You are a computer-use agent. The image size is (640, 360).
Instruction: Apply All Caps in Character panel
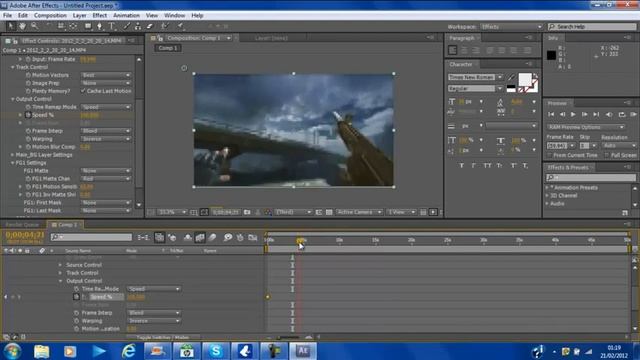coord(487,165)
